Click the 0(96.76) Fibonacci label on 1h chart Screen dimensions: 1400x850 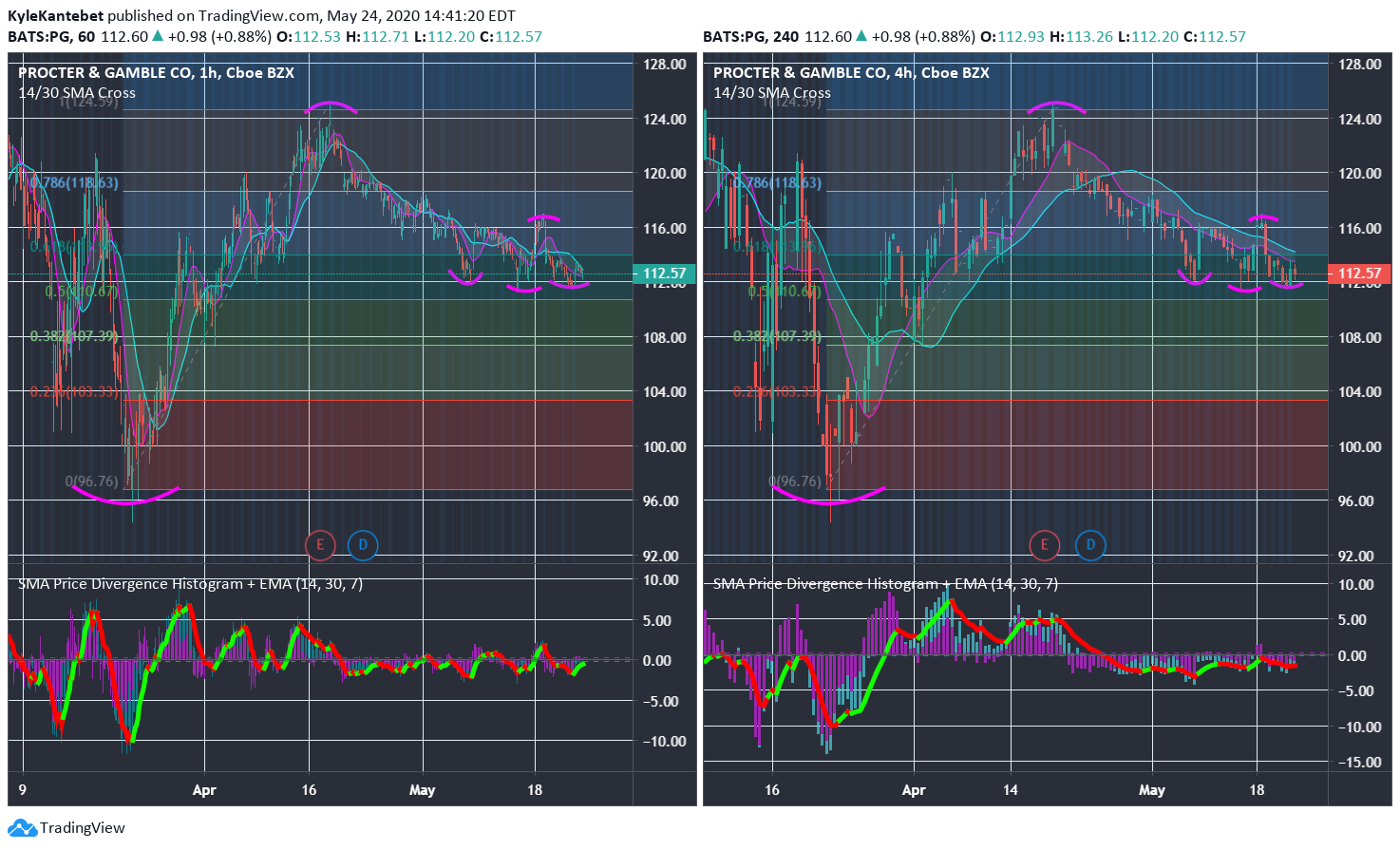[x=92, y=482]
